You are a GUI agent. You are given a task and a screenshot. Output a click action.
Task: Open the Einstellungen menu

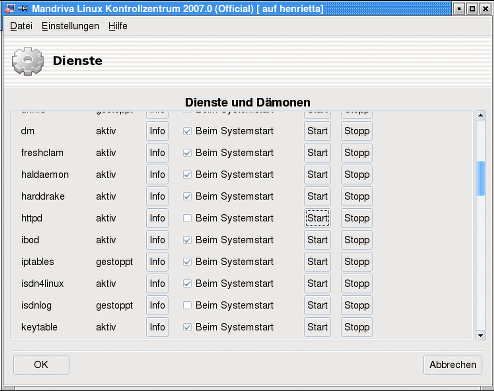coord(70,26)
